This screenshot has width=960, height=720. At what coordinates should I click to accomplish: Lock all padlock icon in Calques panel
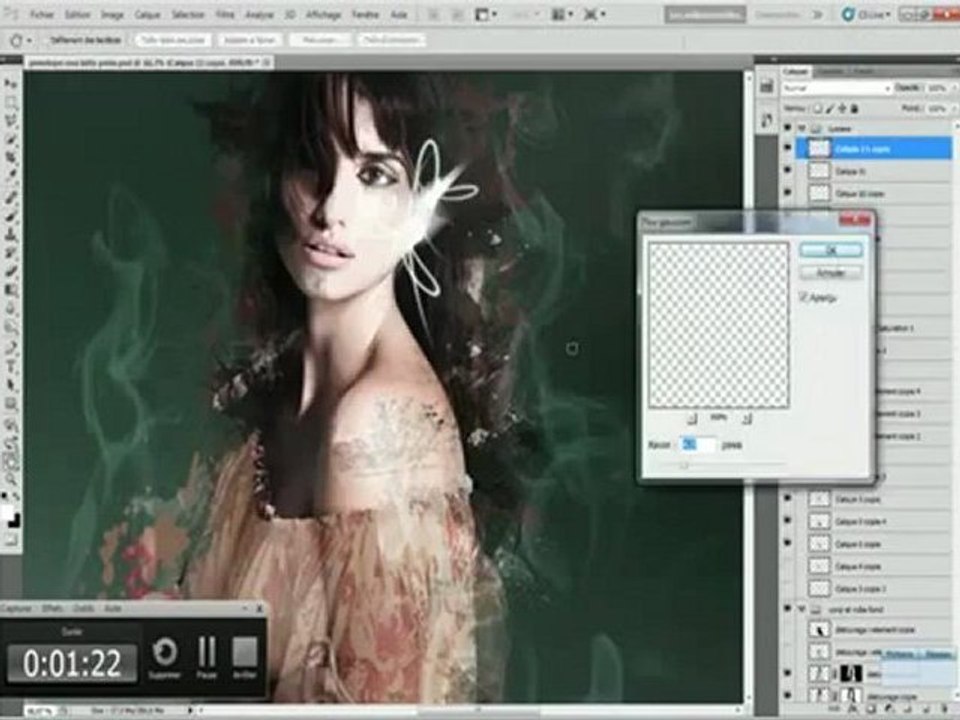(x=855, y=108)
